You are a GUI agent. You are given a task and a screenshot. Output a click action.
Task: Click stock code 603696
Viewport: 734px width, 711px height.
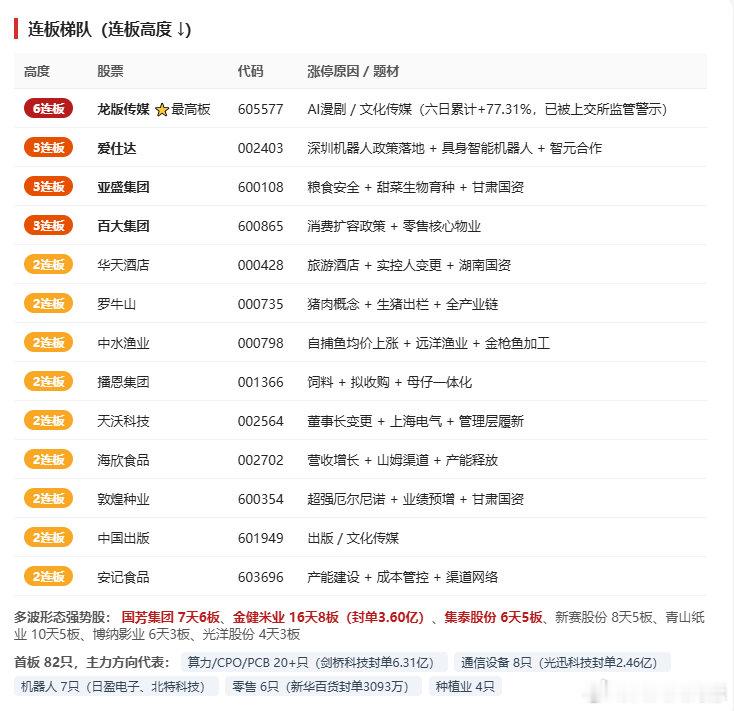(260, 577)
